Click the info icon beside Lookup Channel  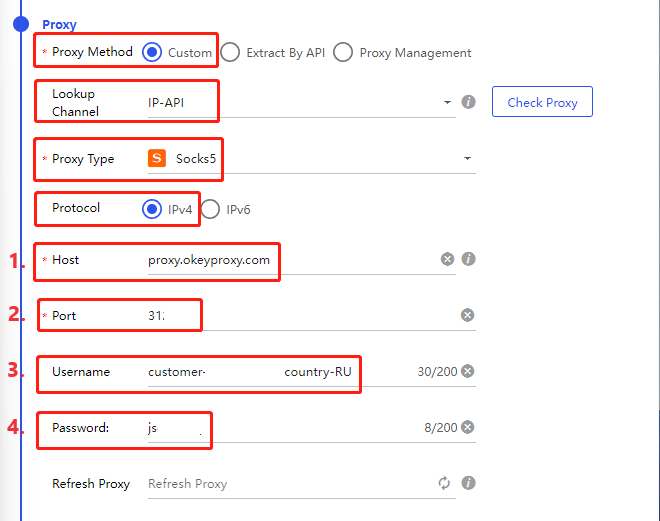tap(468, 102)
